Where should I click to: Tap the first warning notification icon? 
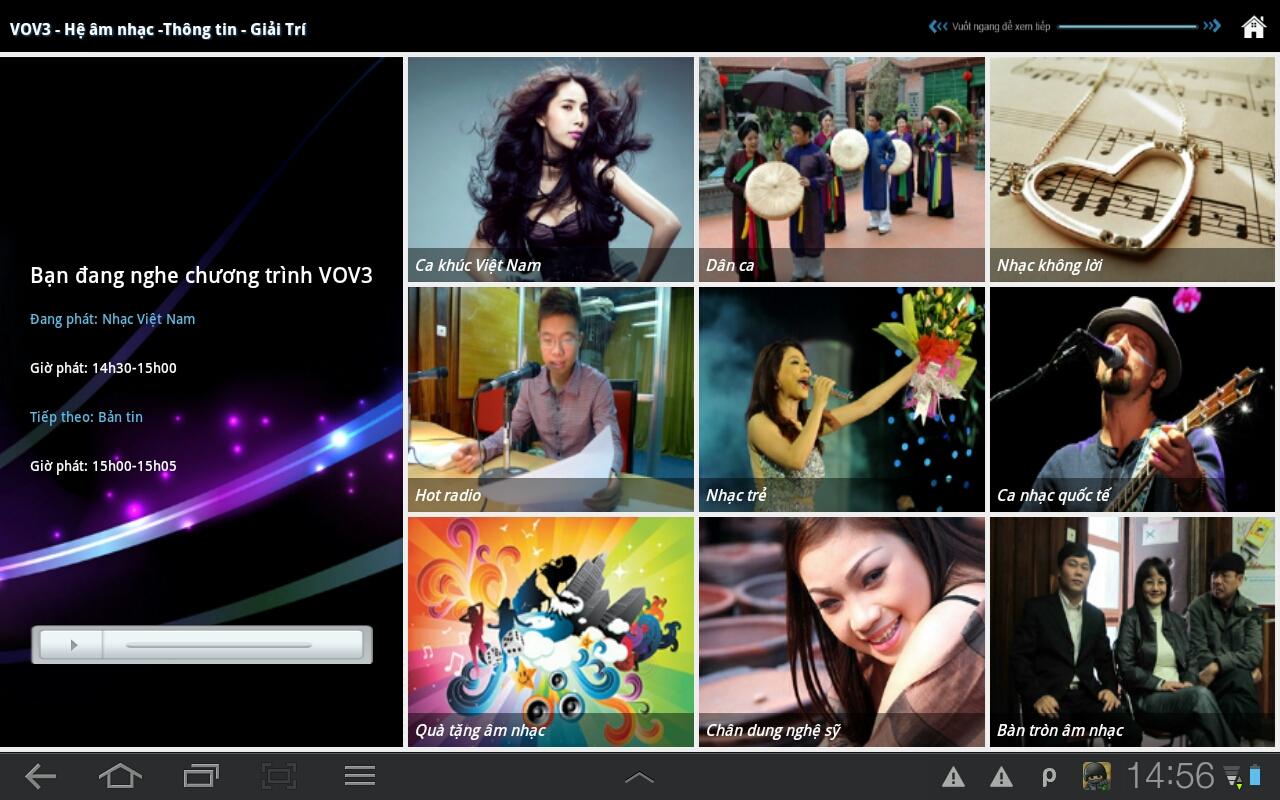click(x=954, y=777)
